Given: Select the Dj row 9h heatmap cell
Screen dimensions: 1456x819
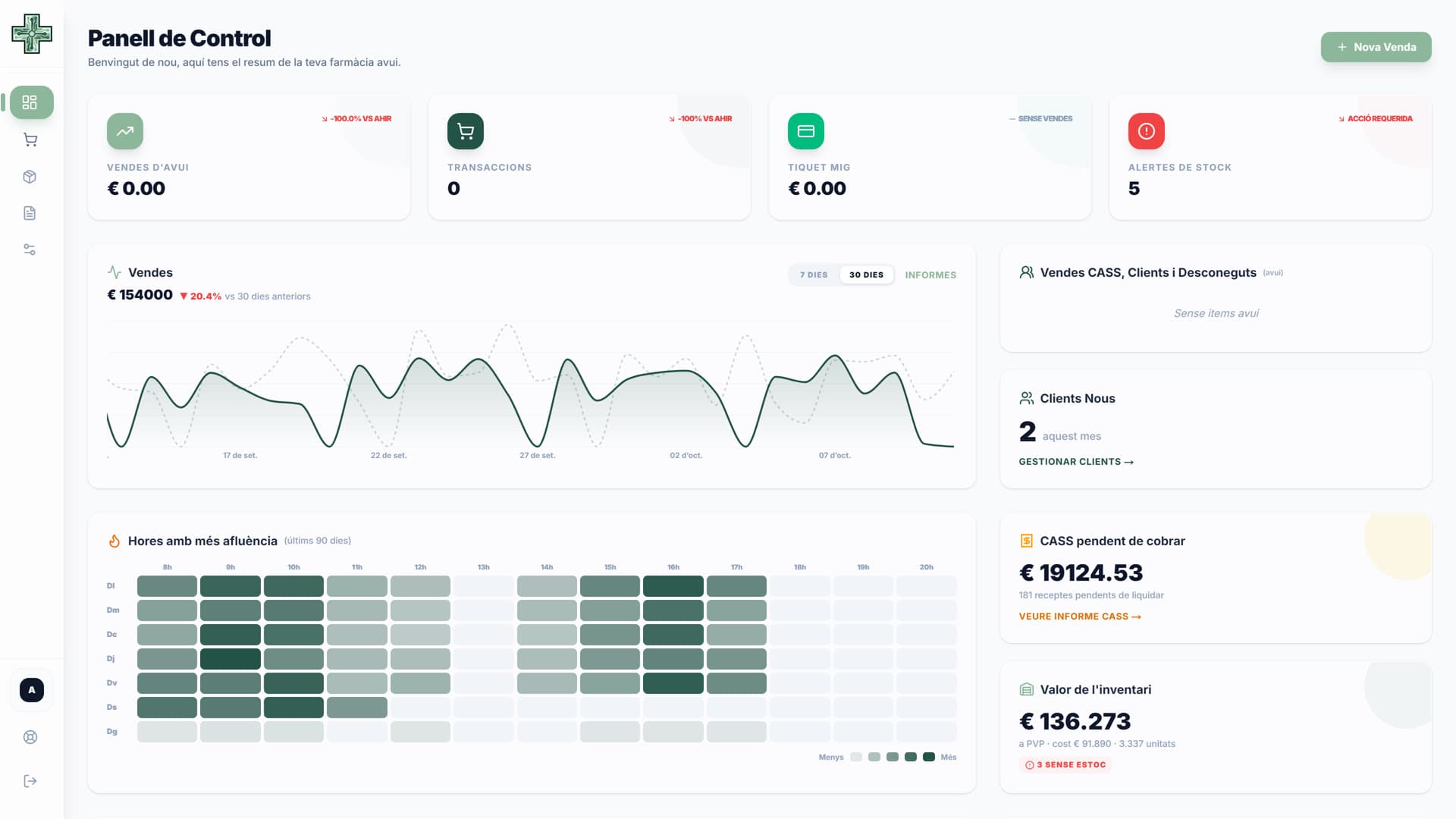Looking at the screenshot, I should (x=231, y=659).
